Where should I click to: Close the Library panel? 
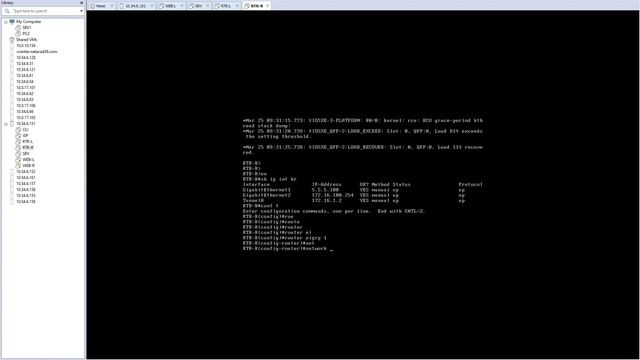point(82,2)
